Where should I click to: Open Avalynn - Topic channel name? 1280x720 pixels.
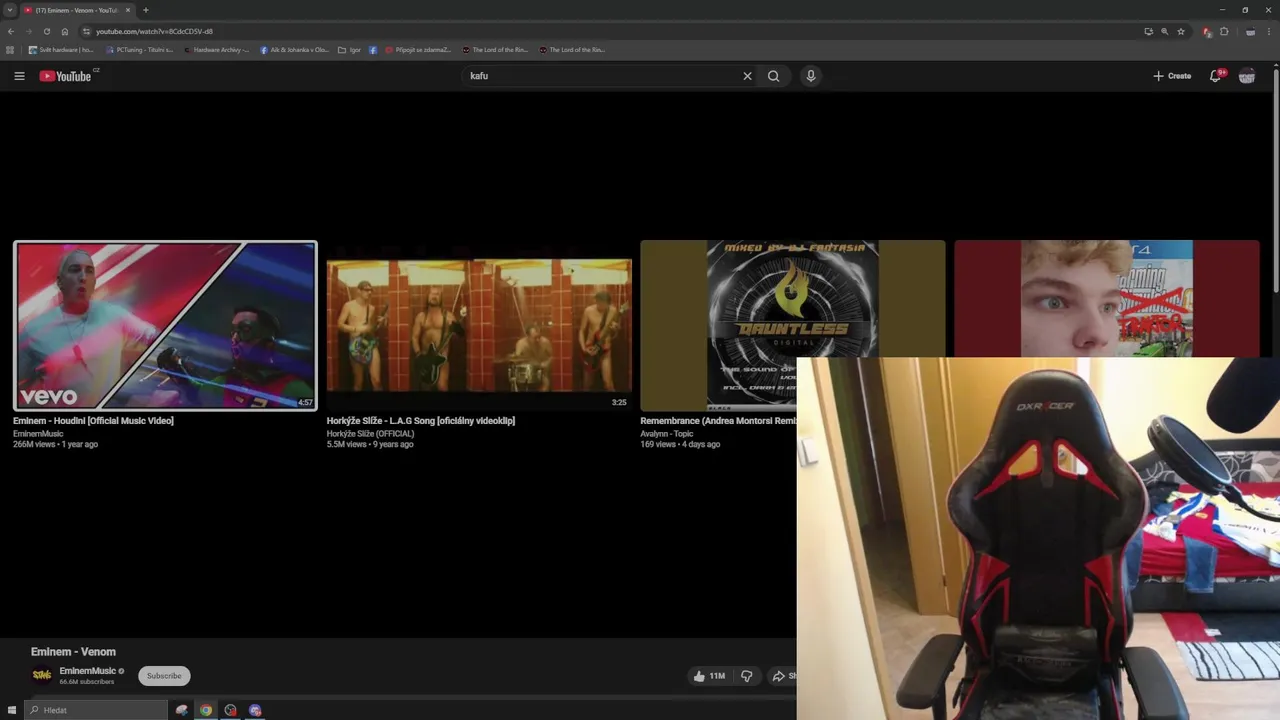[667, 434]
